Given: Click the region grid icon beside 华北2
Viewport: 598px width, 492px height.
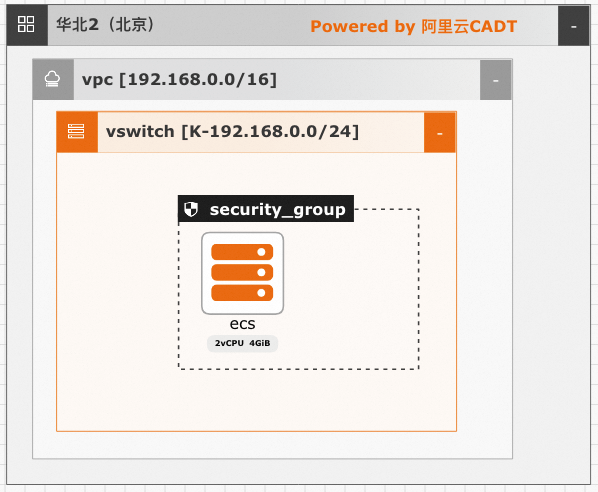Looking at the screenshot, I should (x=26, y=24).
